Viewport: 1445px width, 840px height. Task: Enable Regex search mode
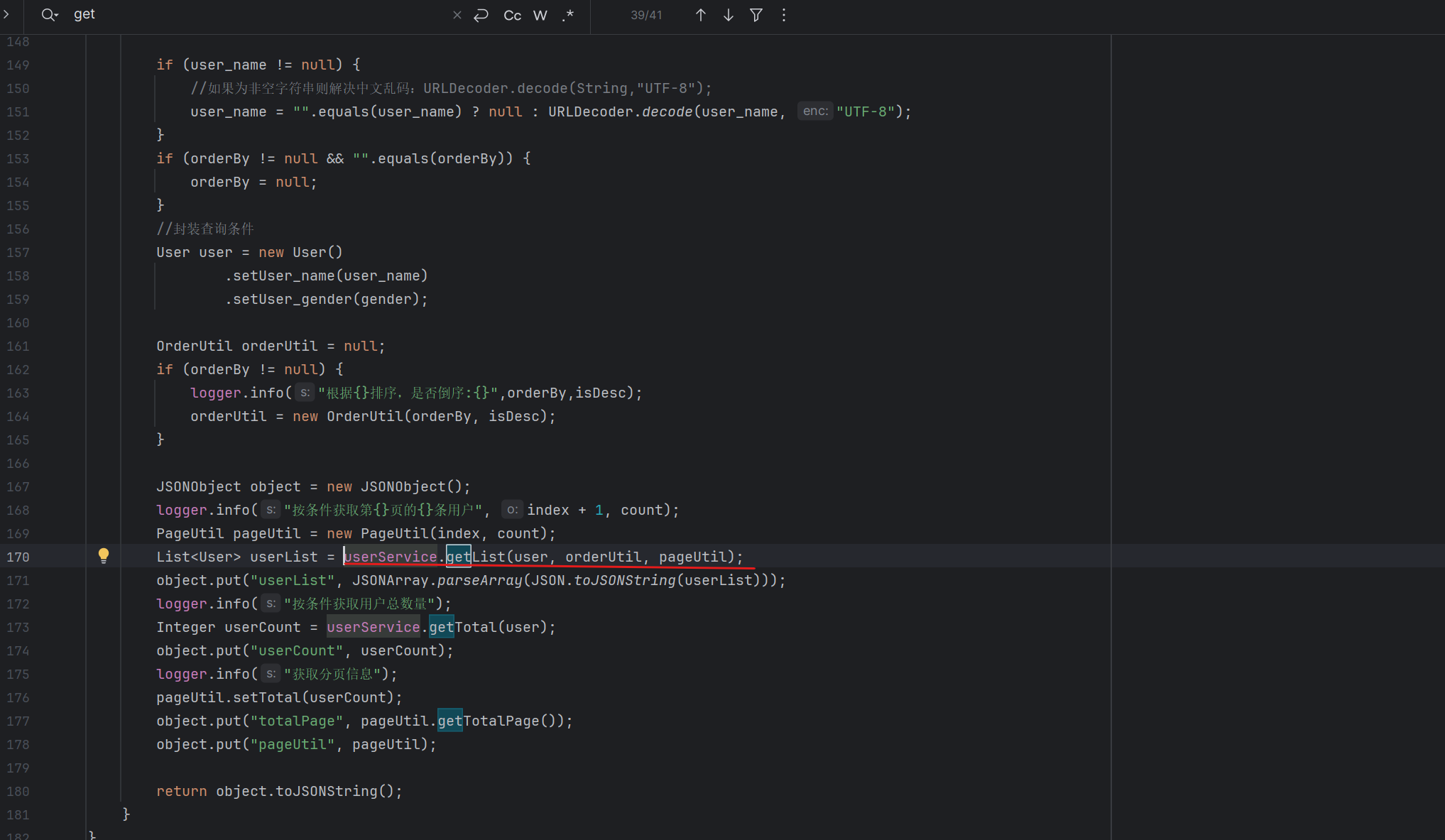568,15
